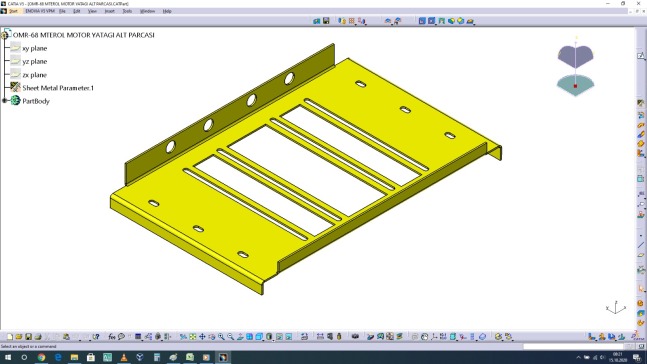647x364 pixels.
Task: Click the Paste icon in bottom toolbar
Action: coord(66,337)
